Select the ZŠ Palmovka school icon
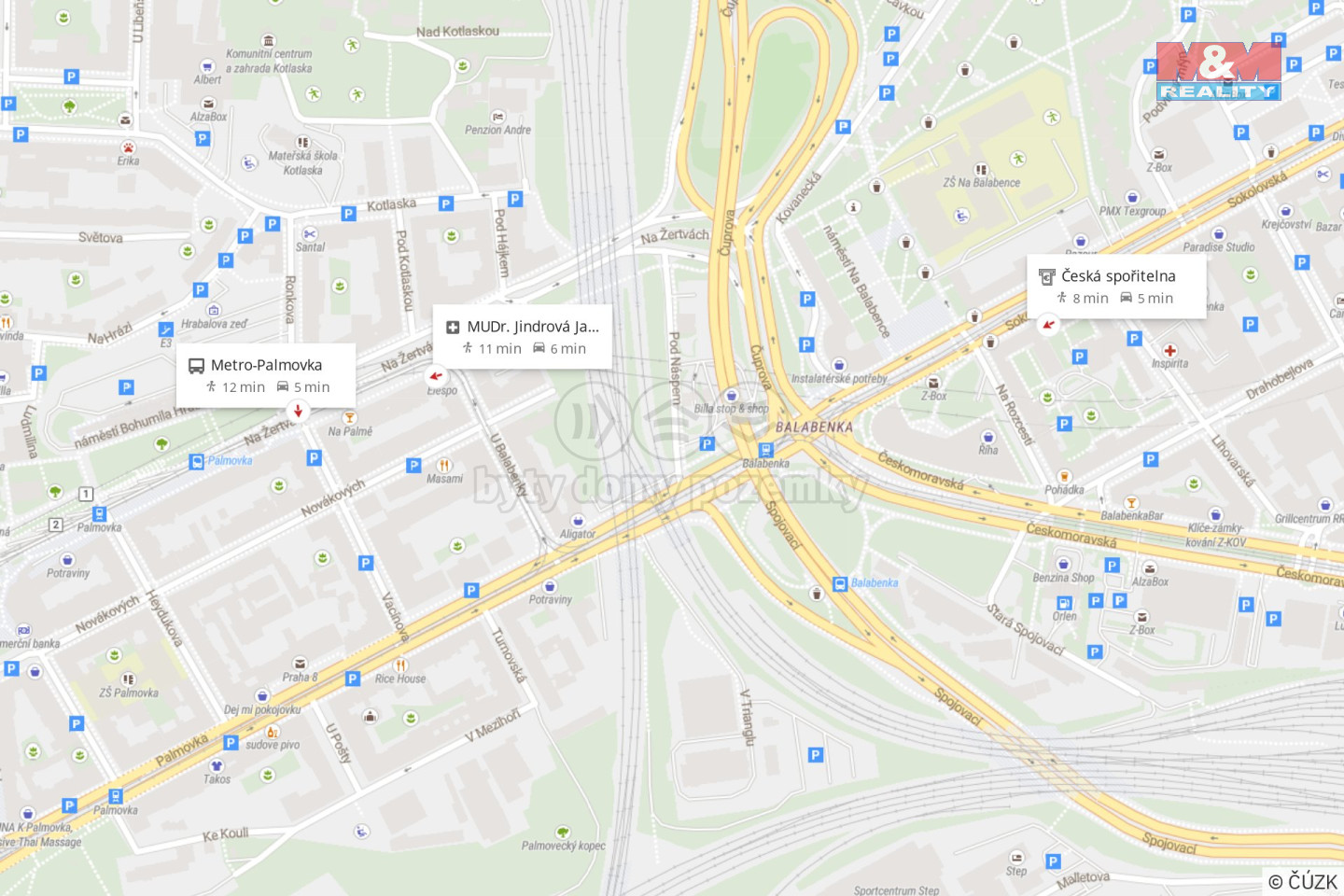This screenshot has height=896, width=1344. click(x=128, y=679)
